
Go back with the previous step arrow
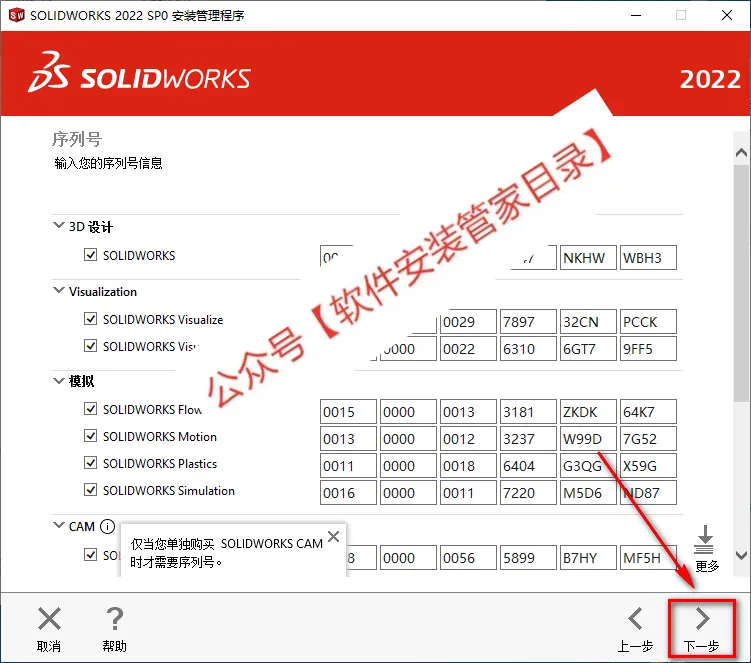coord(636,618)
